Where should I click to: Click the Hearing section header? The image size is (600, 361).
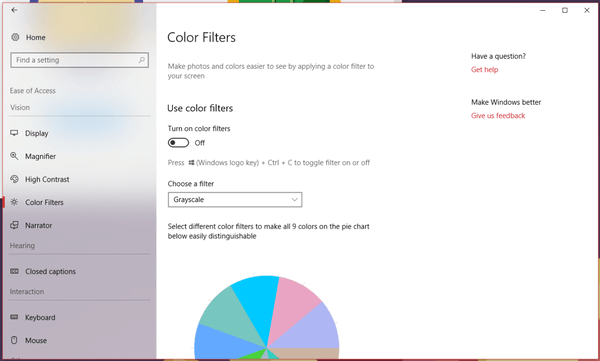(x=22, y=246)
